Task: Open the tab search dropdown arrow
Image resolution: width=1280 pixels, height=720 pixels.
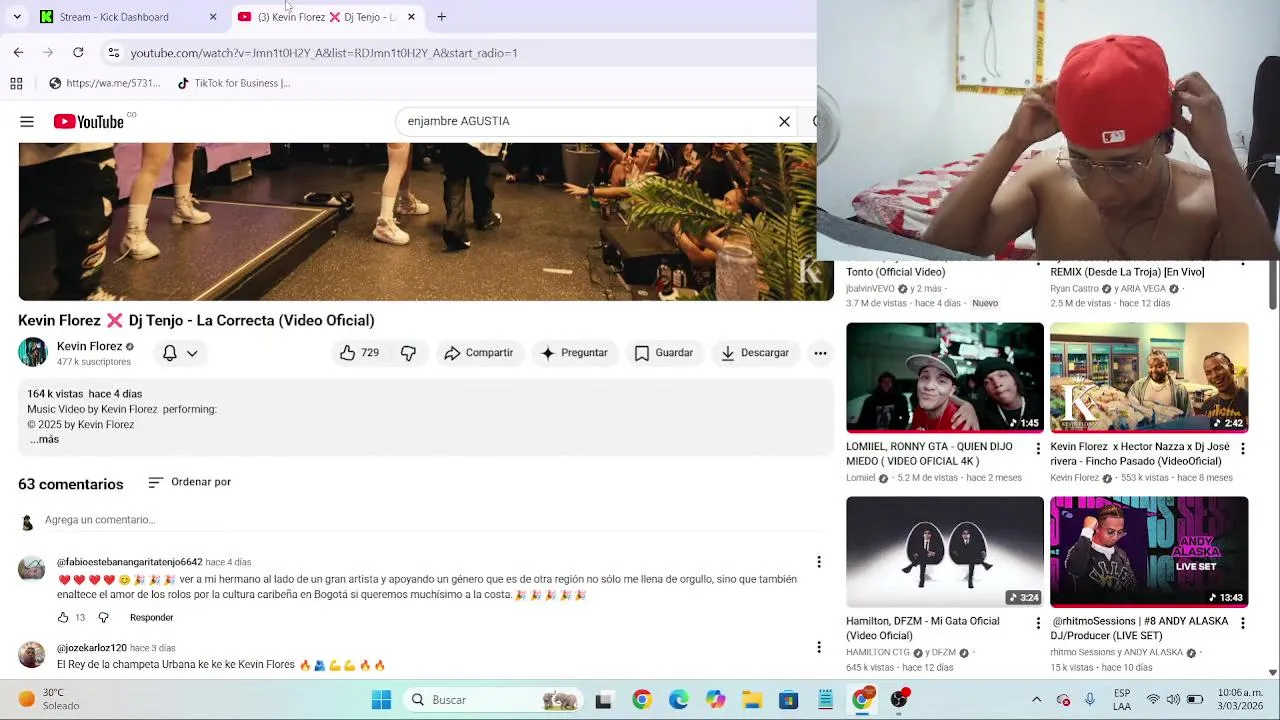Action: 17,17
